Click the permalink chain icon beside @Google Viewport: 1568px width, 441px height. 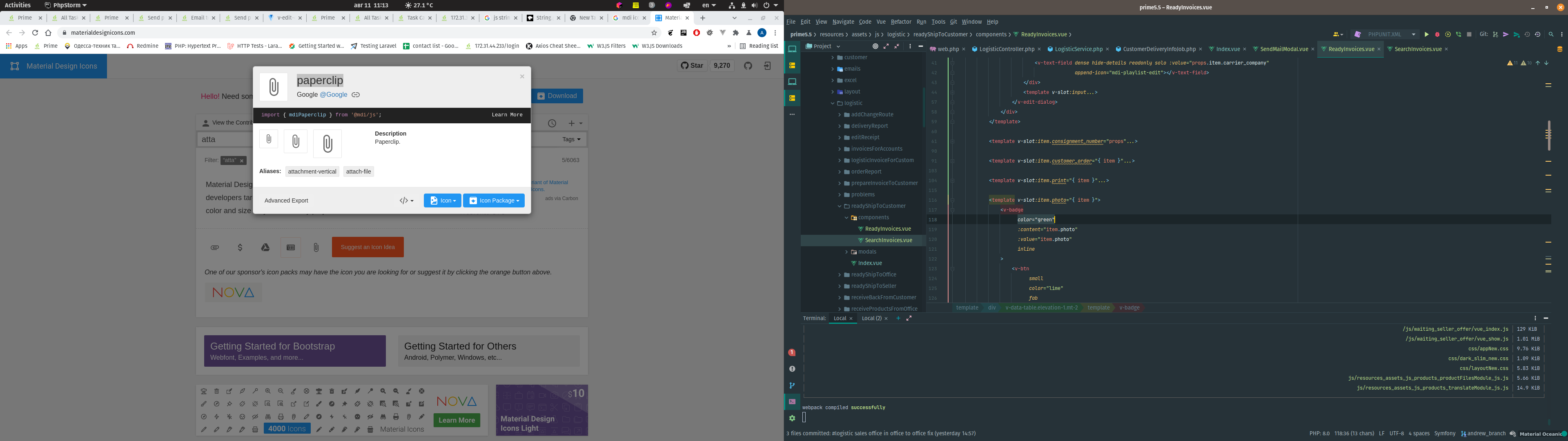pos(356,95)
